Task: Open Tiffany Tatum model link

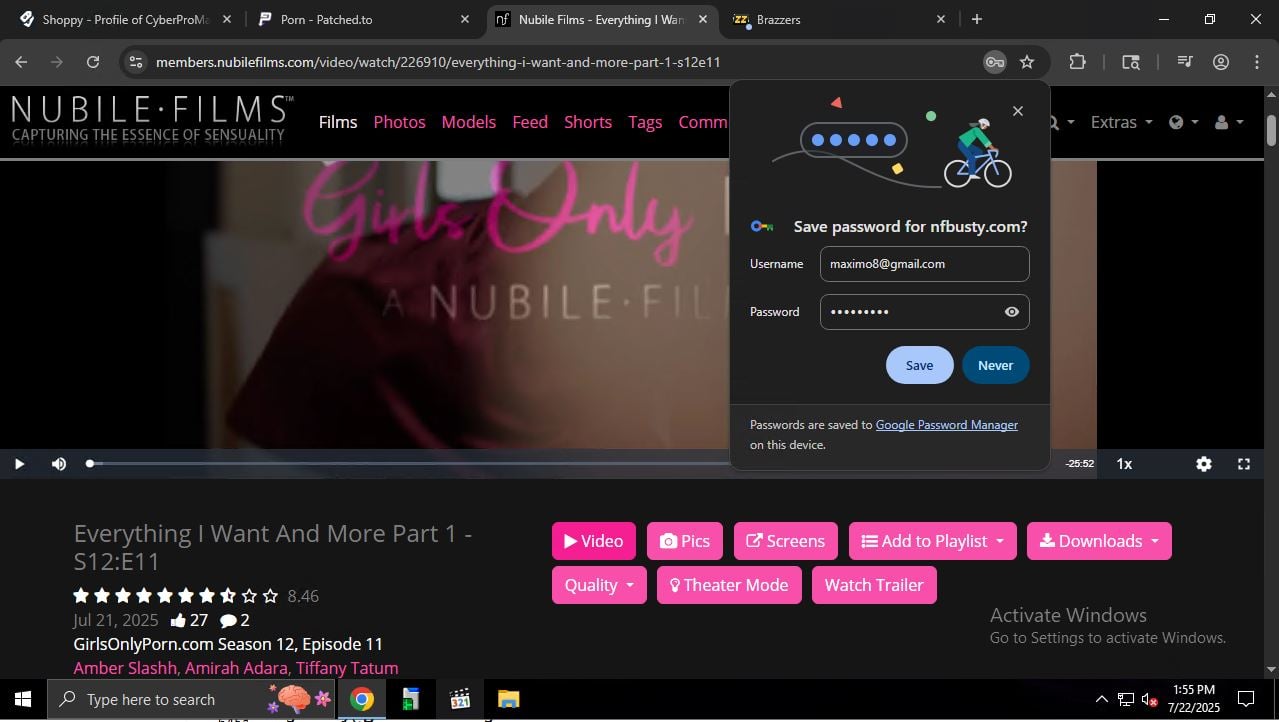Action: (347, 668)
